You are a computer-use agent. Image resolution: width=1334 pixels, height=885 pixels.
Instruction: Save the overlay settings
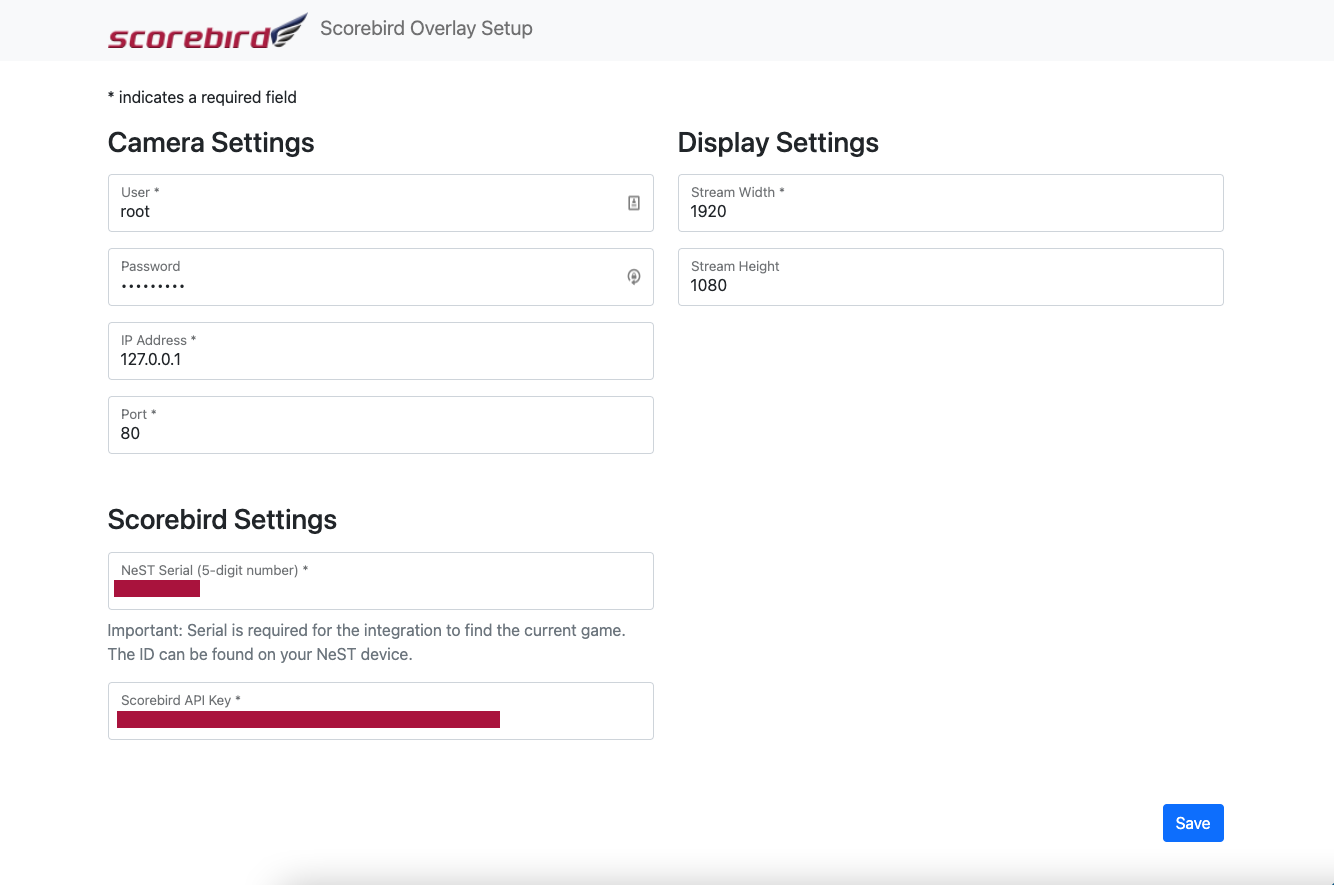pos(1193,823)
